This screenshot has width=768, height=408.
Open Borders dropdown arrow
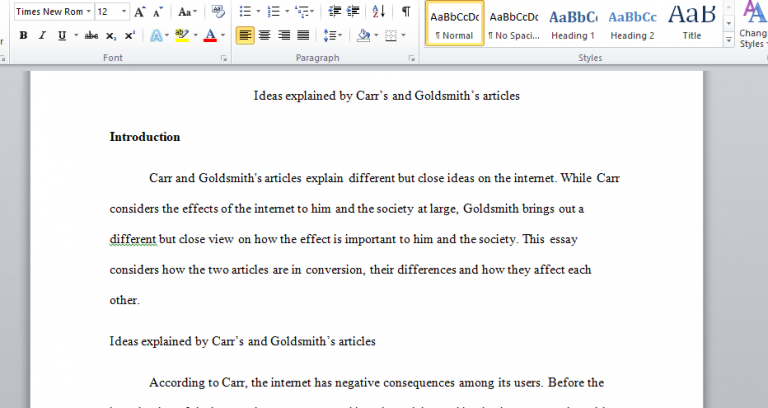[404, 36]
